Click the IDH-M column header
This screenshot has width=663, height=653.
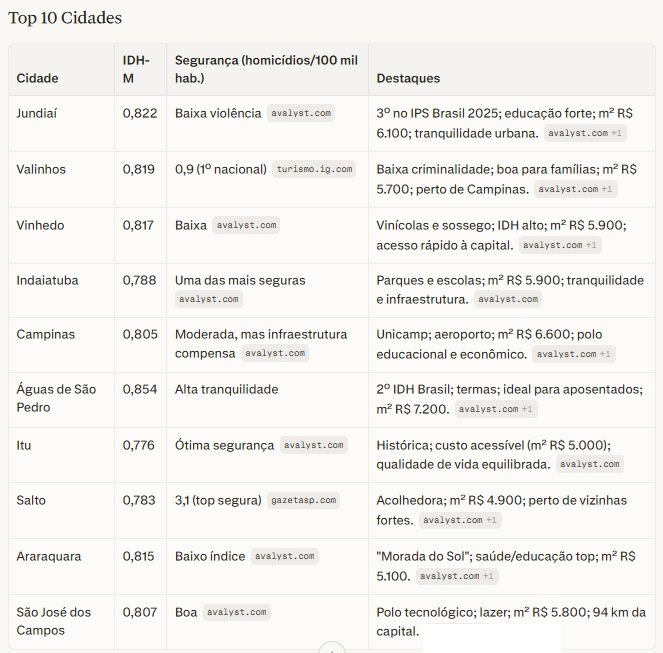(x=135, y=69)
